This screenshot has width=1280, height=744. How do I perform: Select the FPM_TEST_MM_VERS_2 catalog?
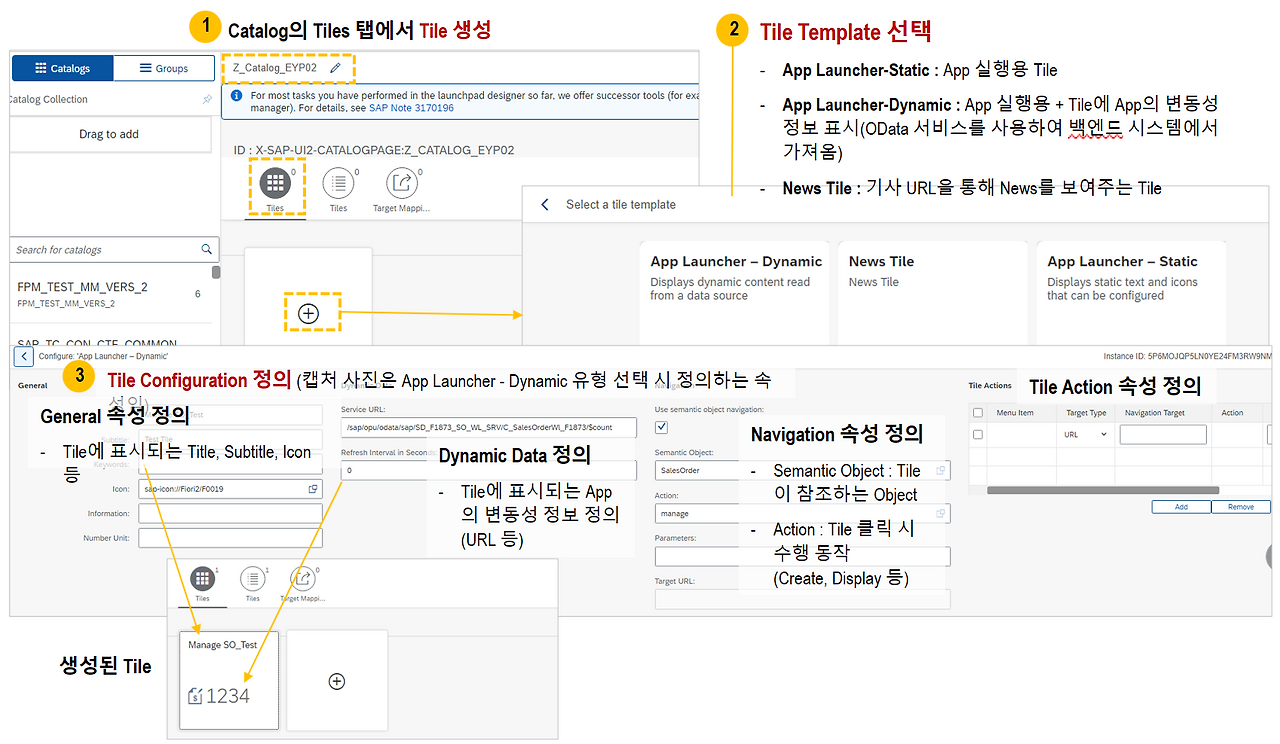(x=110, y=293)
